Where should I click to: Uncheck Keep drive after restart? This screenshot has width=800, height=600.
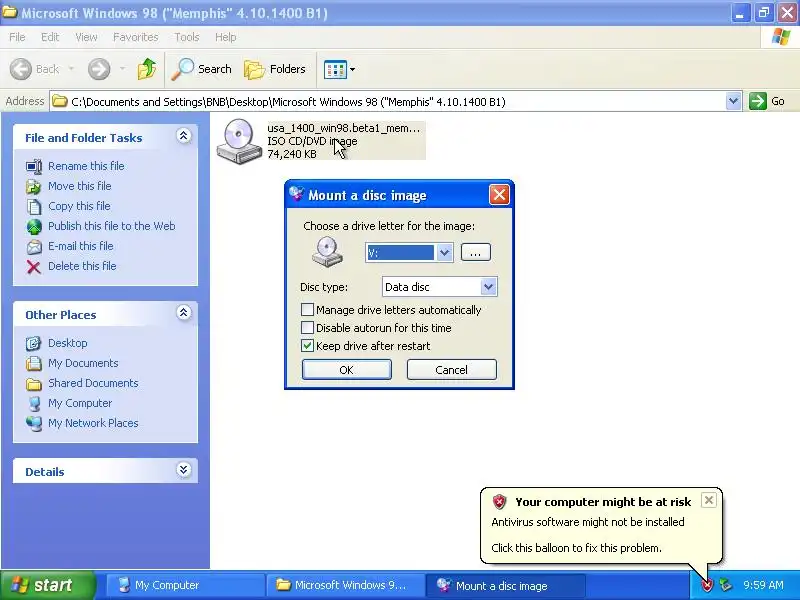point(307,345)
